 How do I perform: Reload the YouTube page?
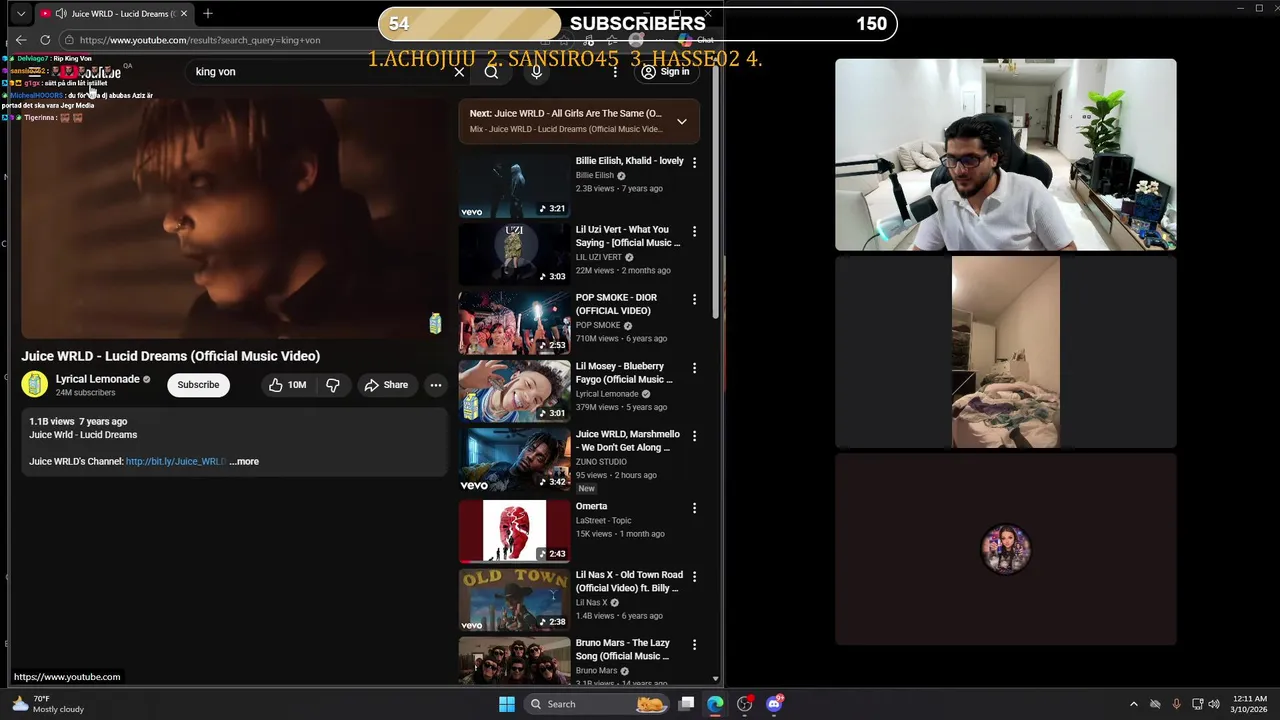tap(45, 40)
